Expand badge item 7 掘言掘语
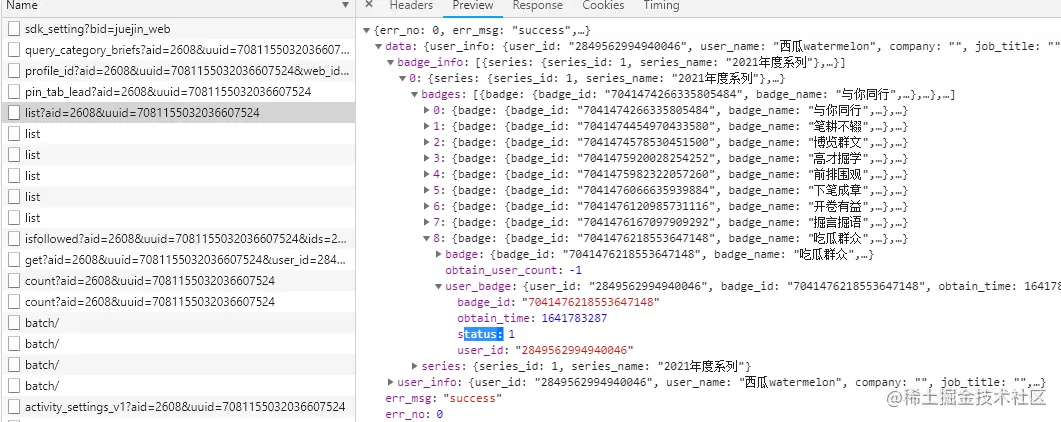This screenshot has height=422, width=1061. point(426,222)
